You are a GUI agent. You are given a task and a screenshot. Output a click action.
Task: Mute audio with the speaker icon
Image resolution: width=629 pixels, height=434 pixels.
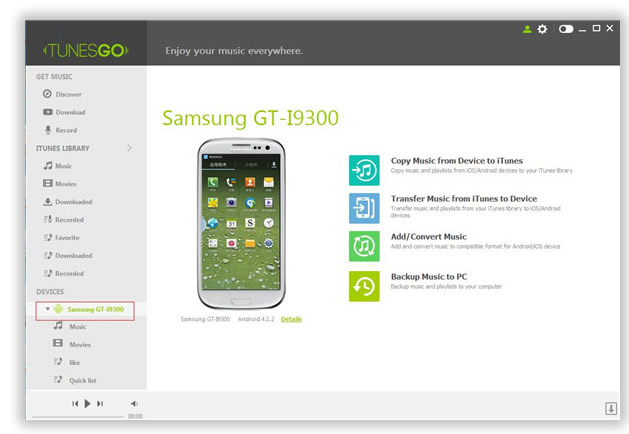[x=134, y=403]
